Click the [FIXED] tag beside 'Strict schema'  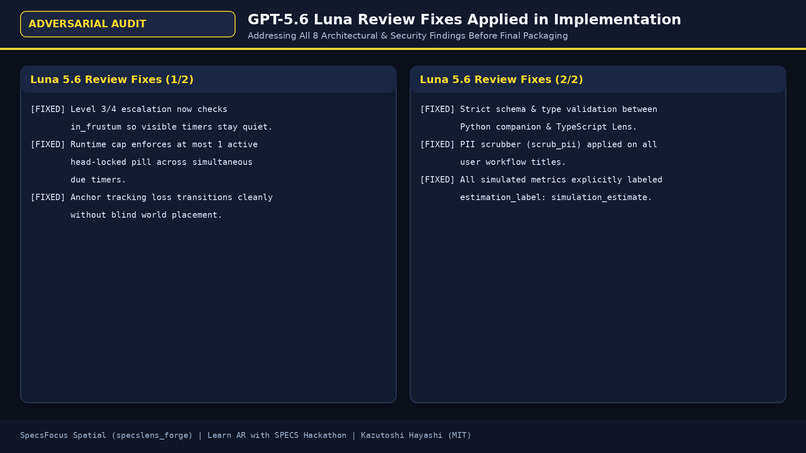click(x=437, y=109)
